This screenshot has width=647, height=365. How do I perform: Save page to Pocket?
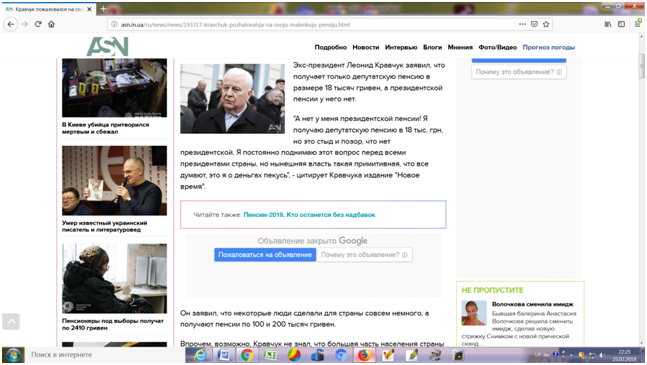(534, 24)
